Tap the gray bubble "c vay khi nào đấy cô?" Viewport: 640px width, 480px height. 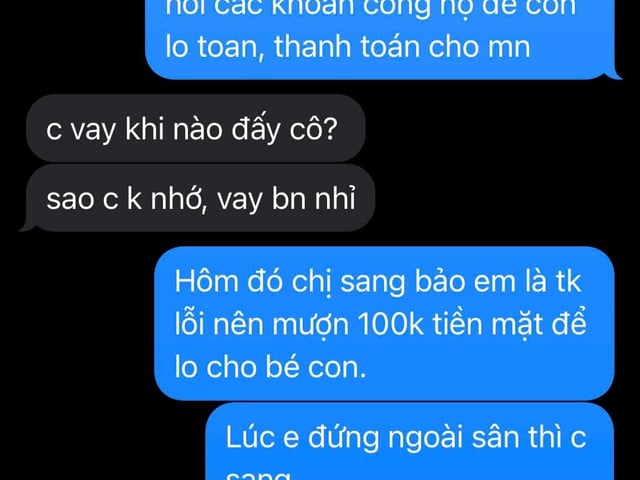point(196,129)
